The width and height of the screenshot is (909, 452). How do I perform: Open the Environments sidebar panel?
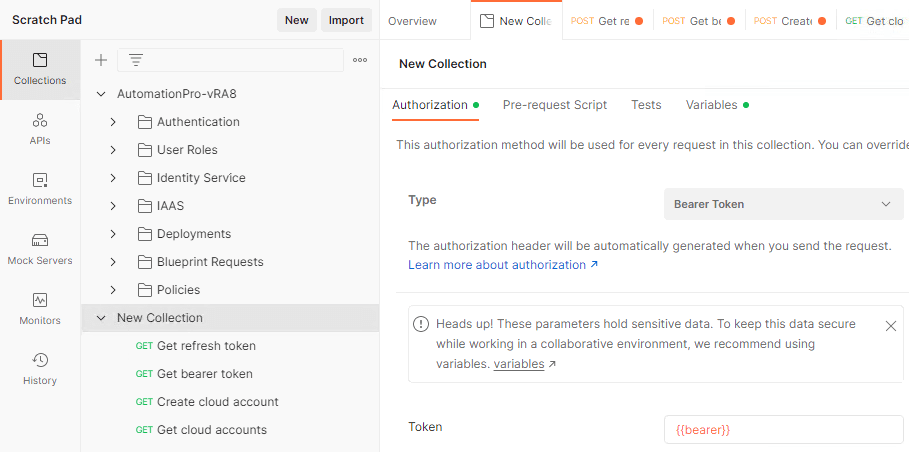coord(40,189)
